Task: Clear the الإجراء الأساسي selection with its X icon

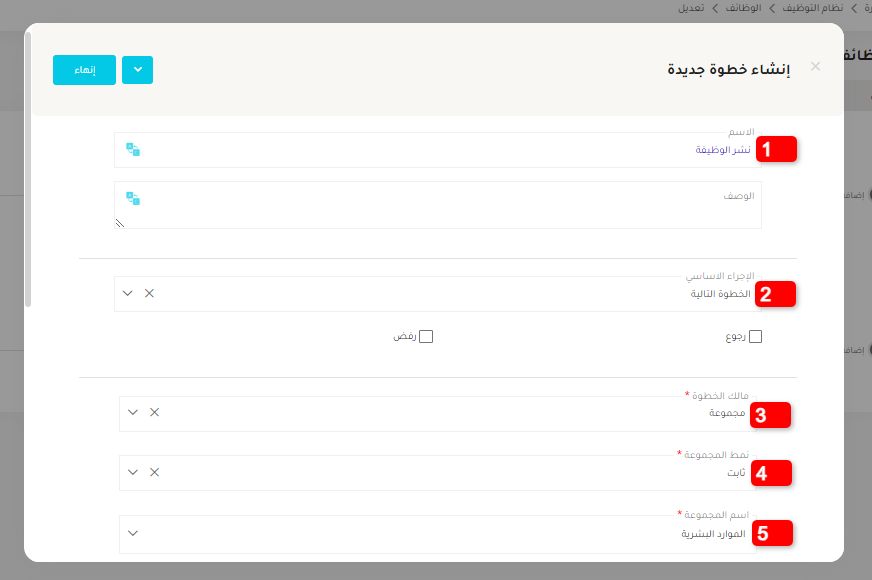Action: coord(149,294)
